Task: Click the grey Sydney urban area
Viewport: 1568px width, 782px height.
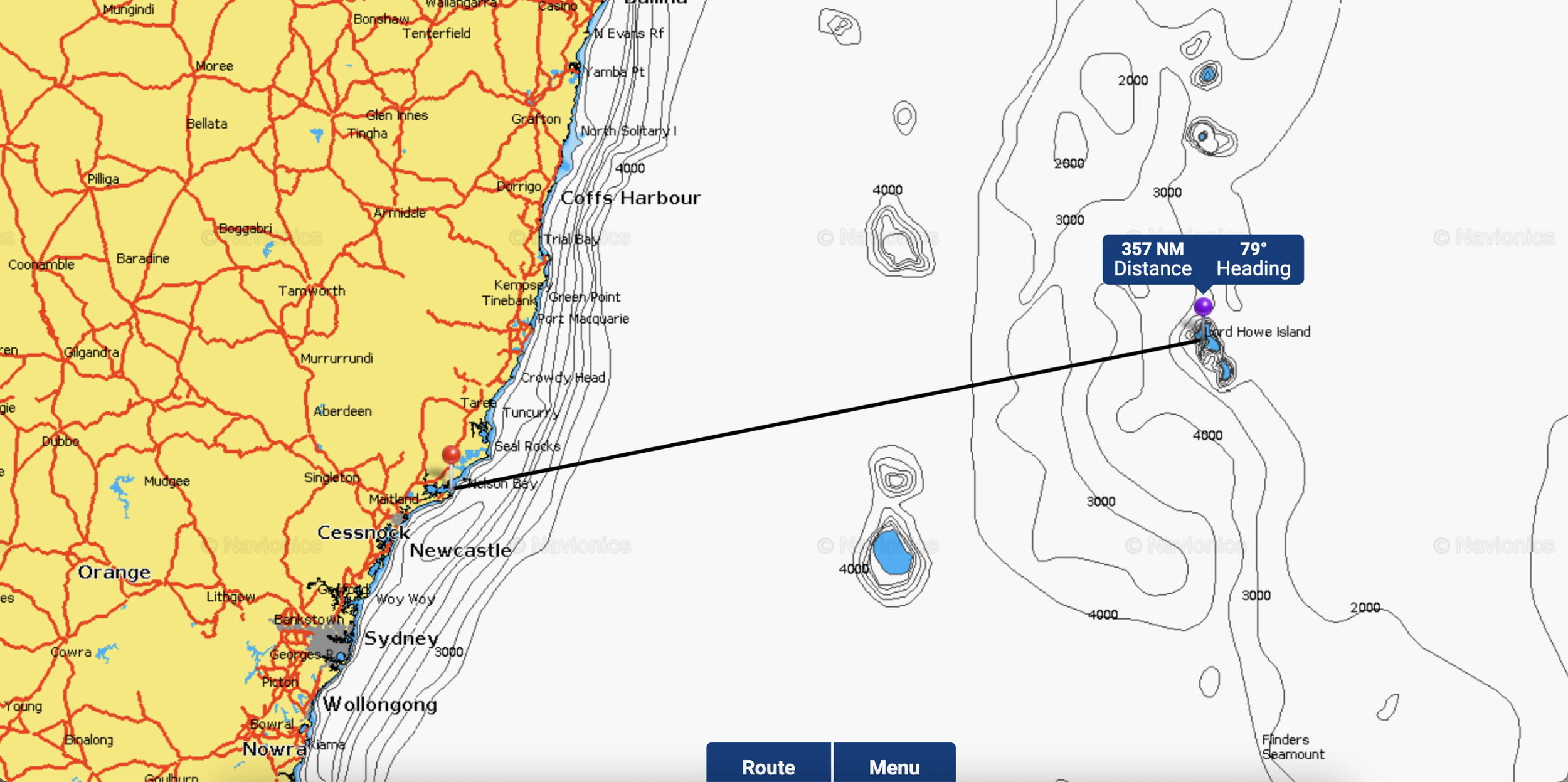Action: [323, 640]
